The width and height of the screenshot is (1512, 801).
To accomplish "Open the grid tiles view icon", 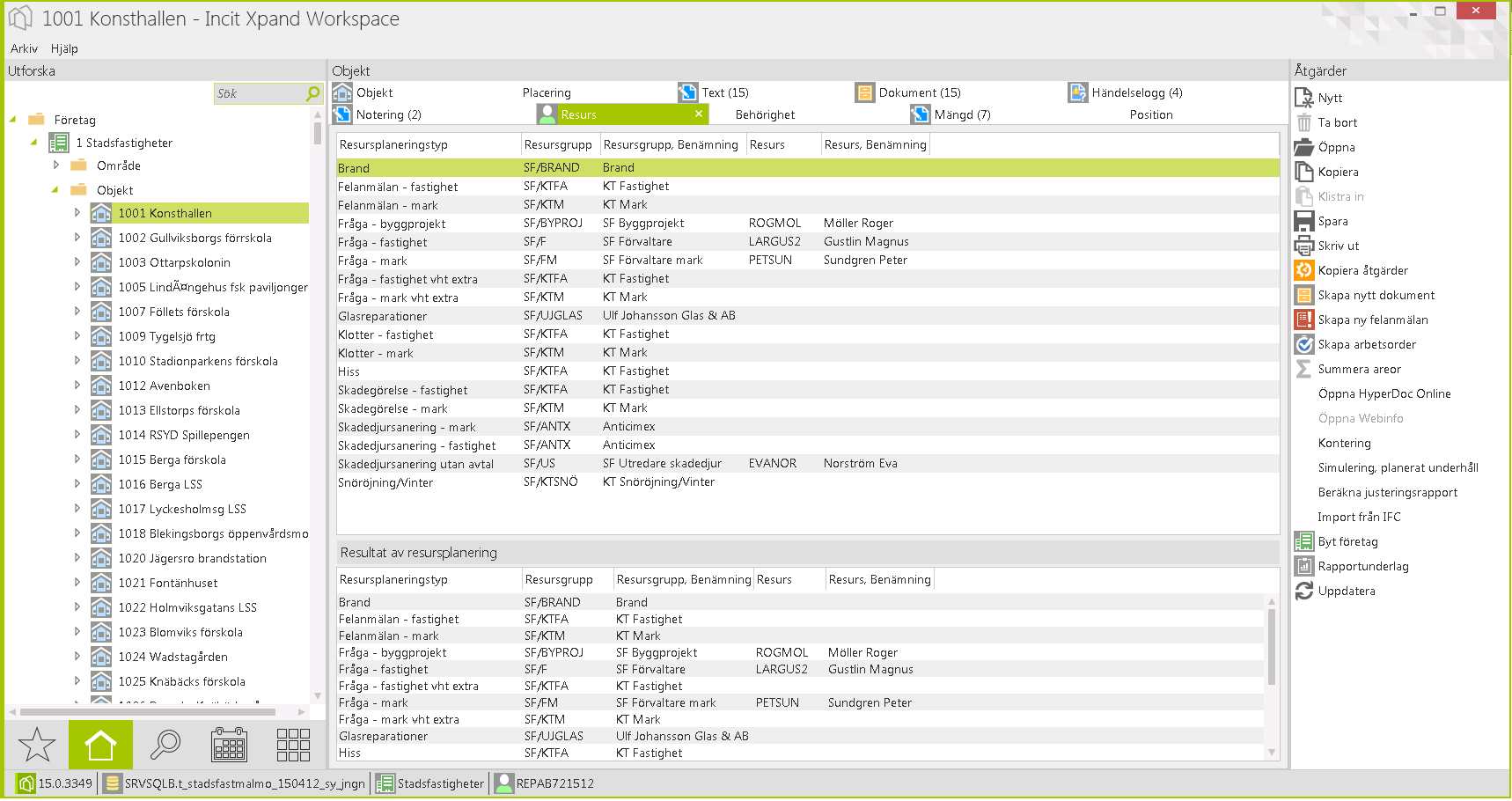I will pyautogui.click(x=293, y=745).
